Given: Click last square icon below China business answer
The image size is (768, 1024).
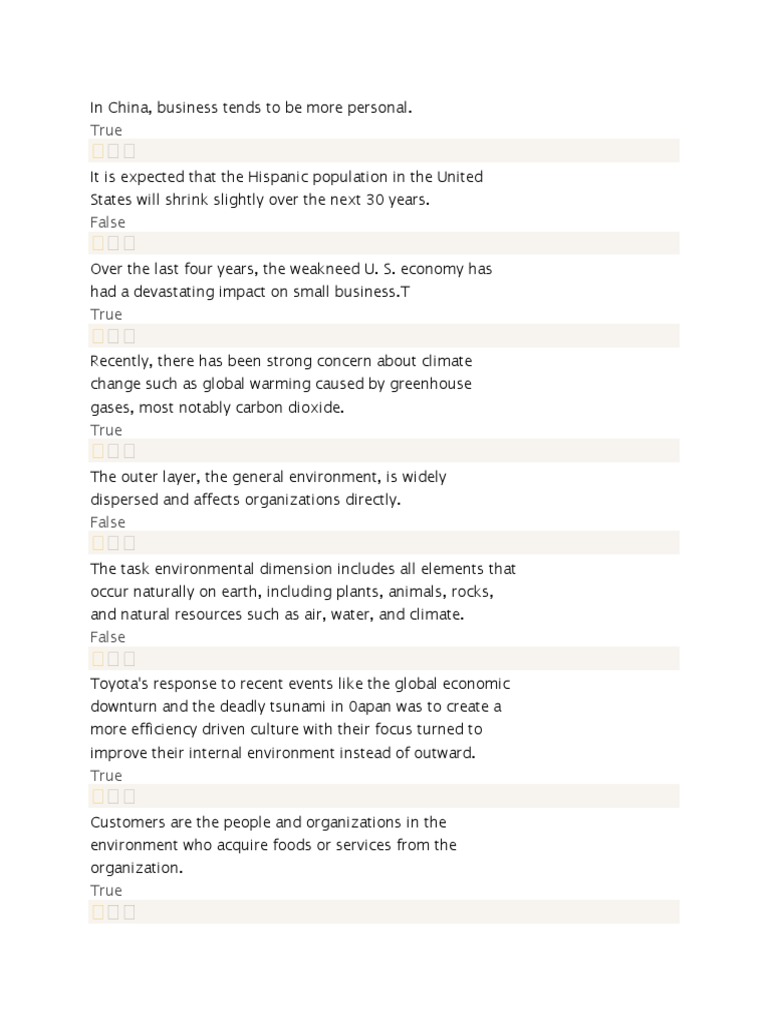Looking at the screenshot, I should click(x=129, y=151).
